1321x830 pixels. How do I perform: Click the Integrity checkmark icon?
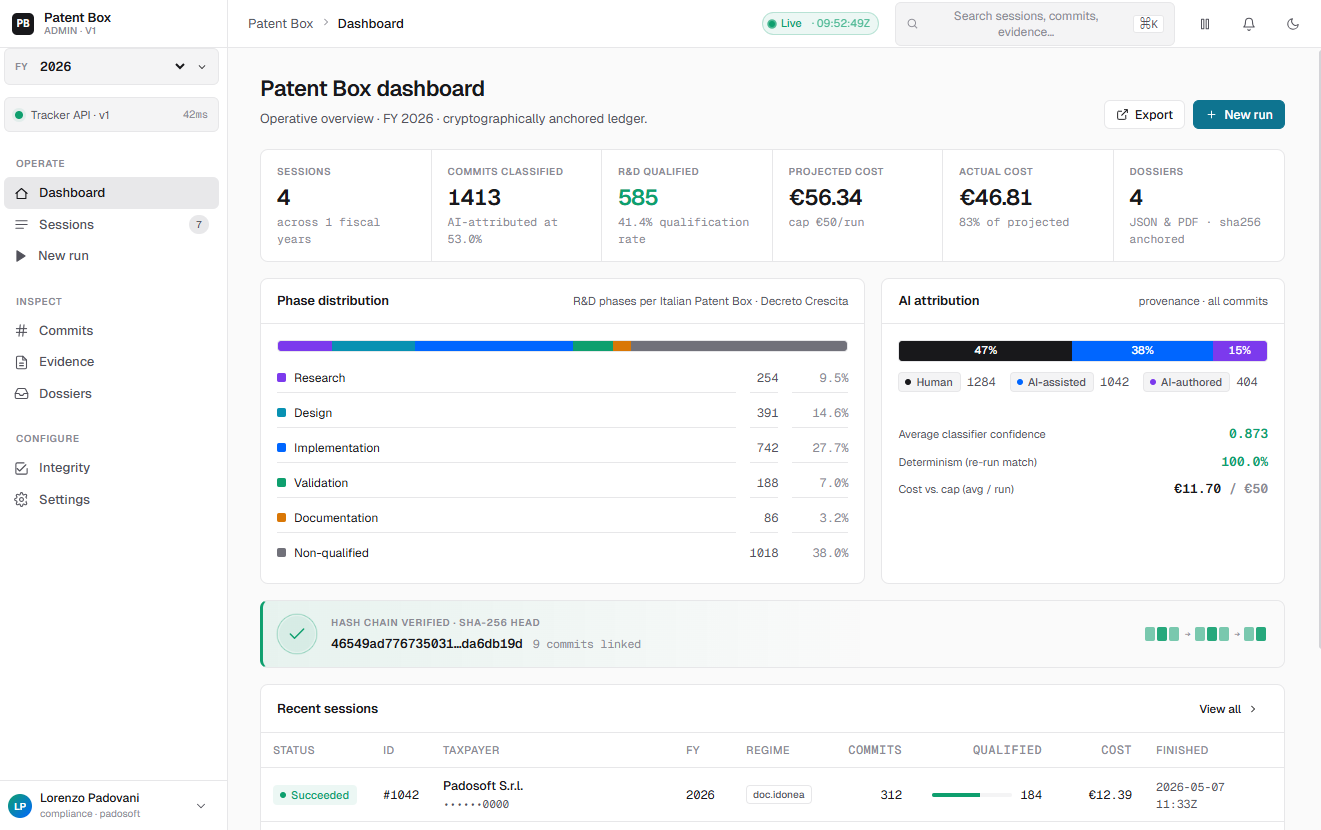[22, 468]
